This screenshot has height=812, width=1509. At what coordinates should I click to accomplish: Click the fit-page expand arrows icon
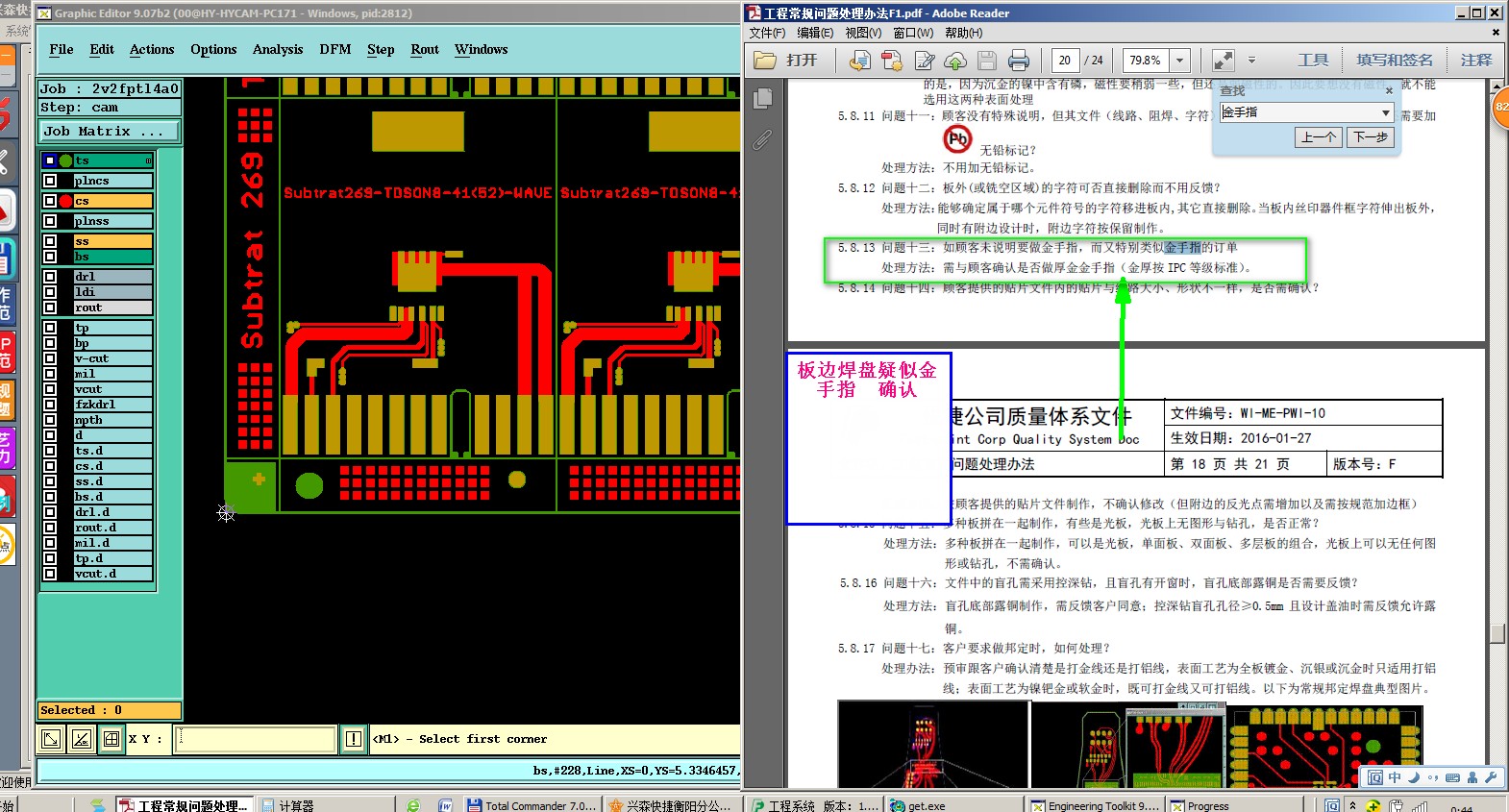1224,61
